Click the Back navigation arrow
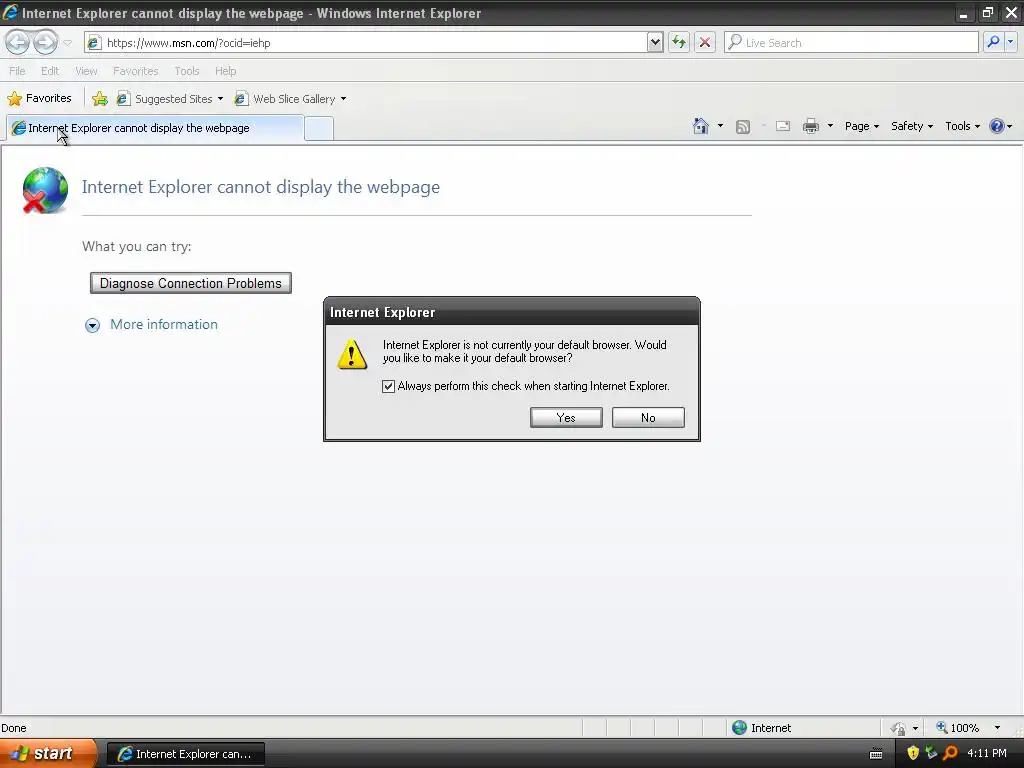 pos(18,42)
